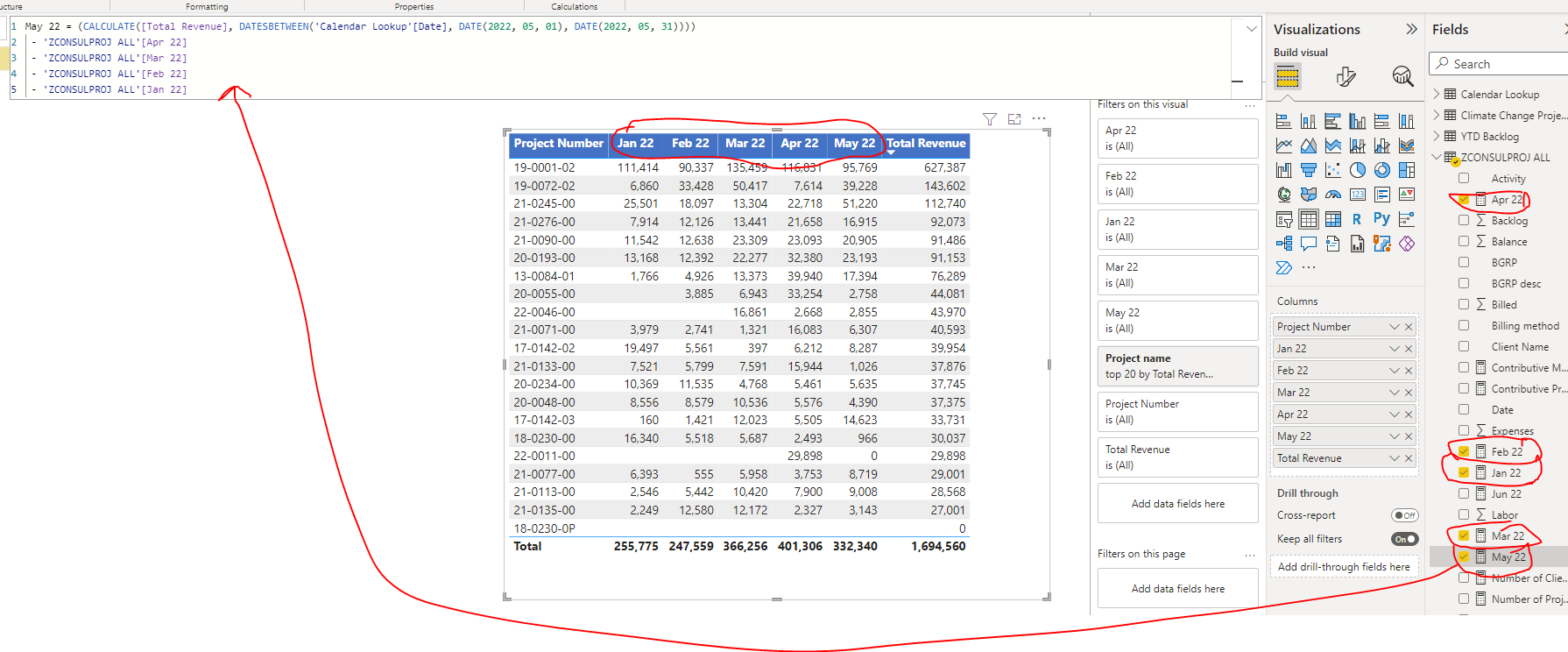Pick the KPI visual
Screen dimensions: 1568x652
[1407, 195]
